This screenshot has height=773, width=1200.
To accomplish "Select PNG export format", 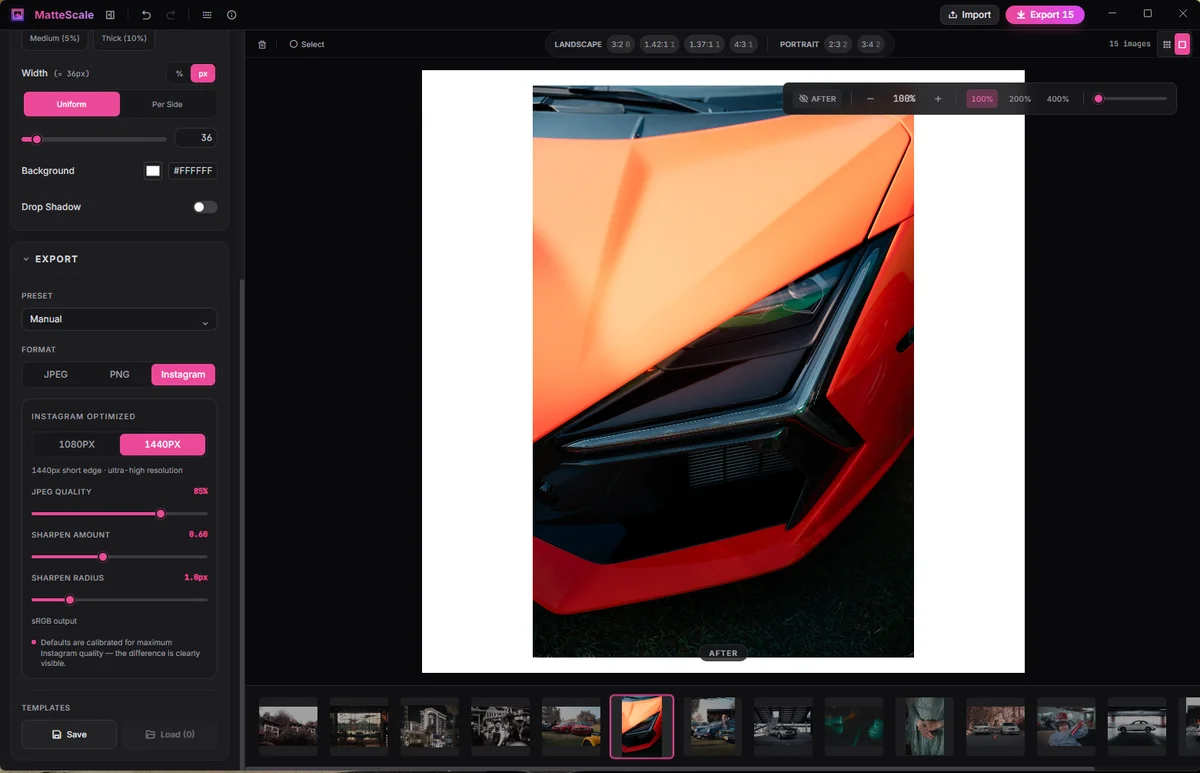I will [x=120, y=374].
